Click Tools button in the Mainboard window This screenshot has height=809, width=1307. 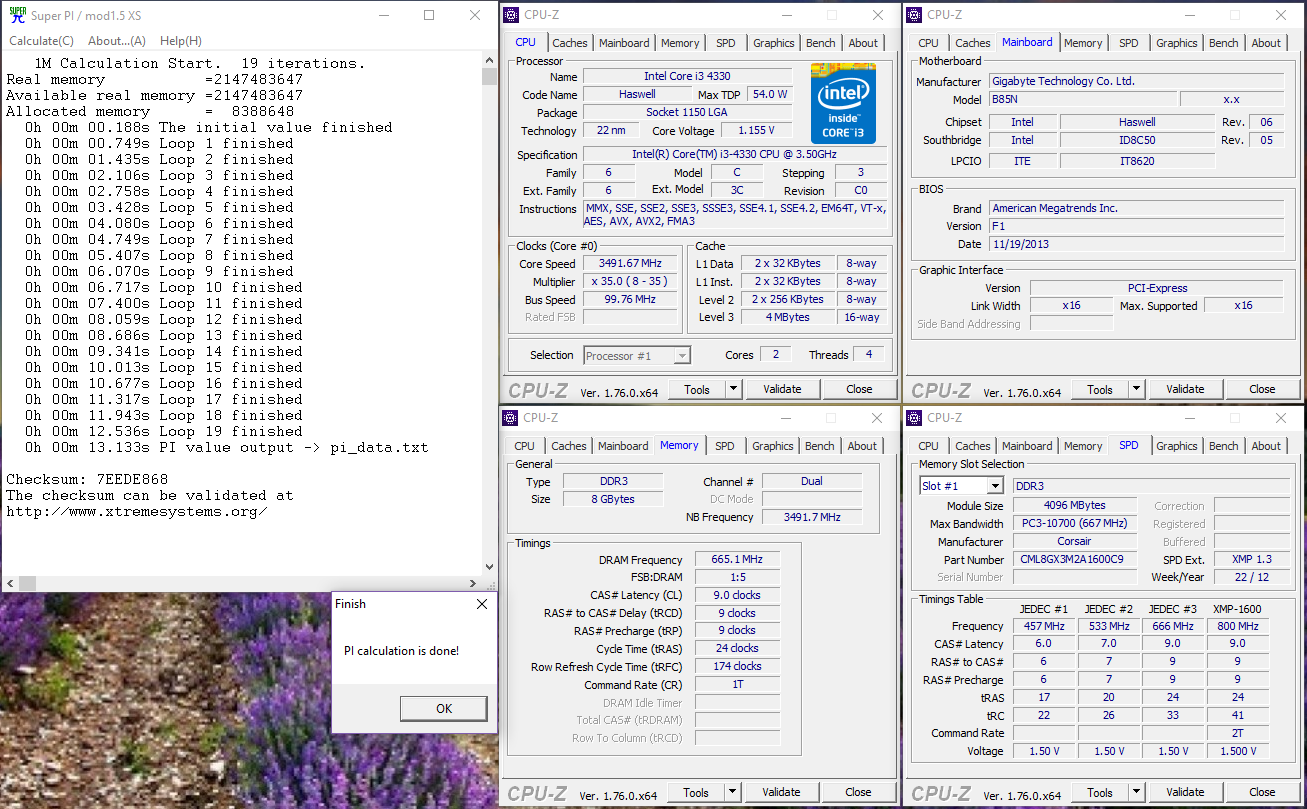coord(1100,389)
